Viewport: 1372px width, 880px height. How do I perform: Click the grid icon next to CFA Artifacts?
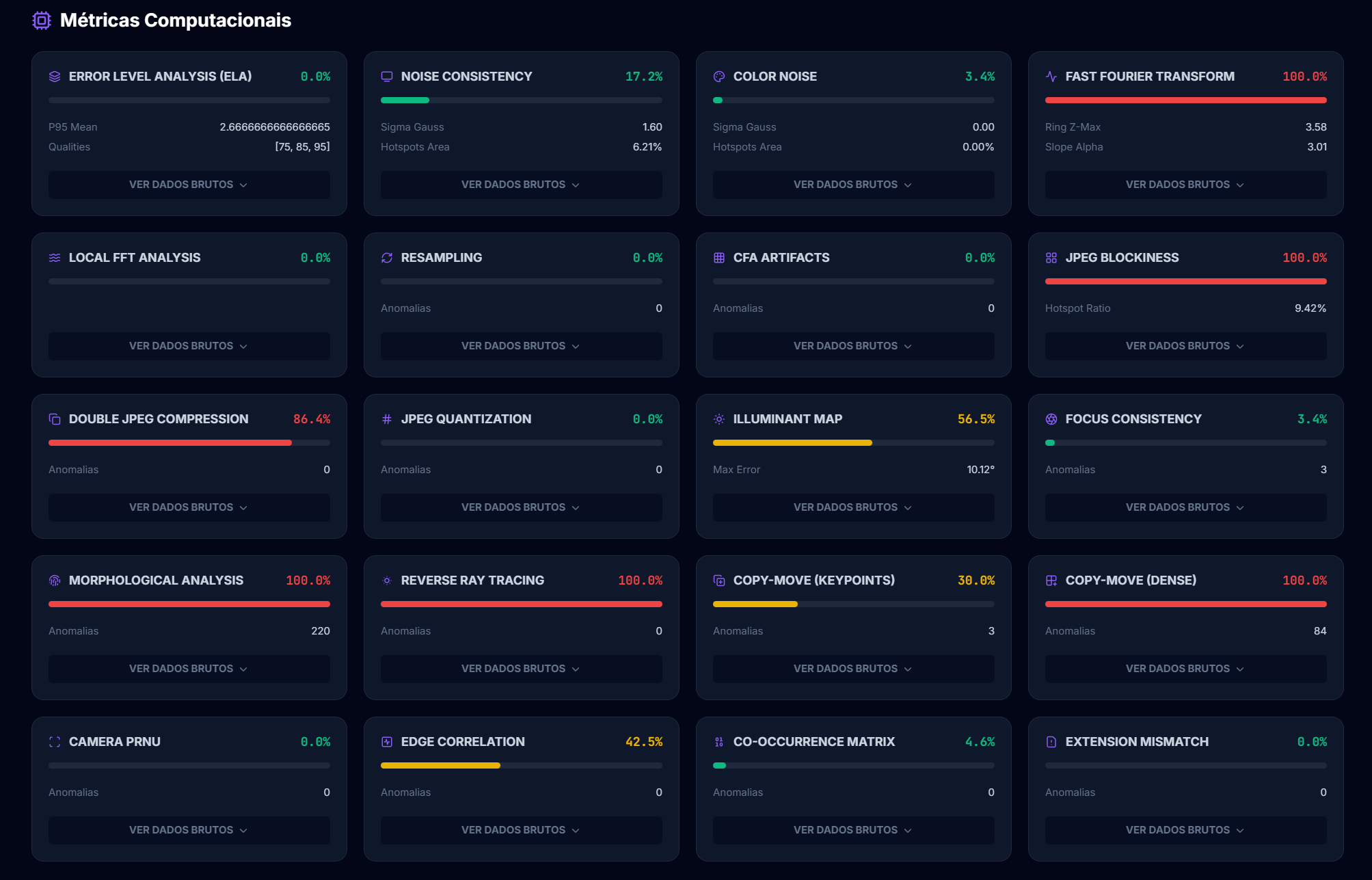[718, 258]
